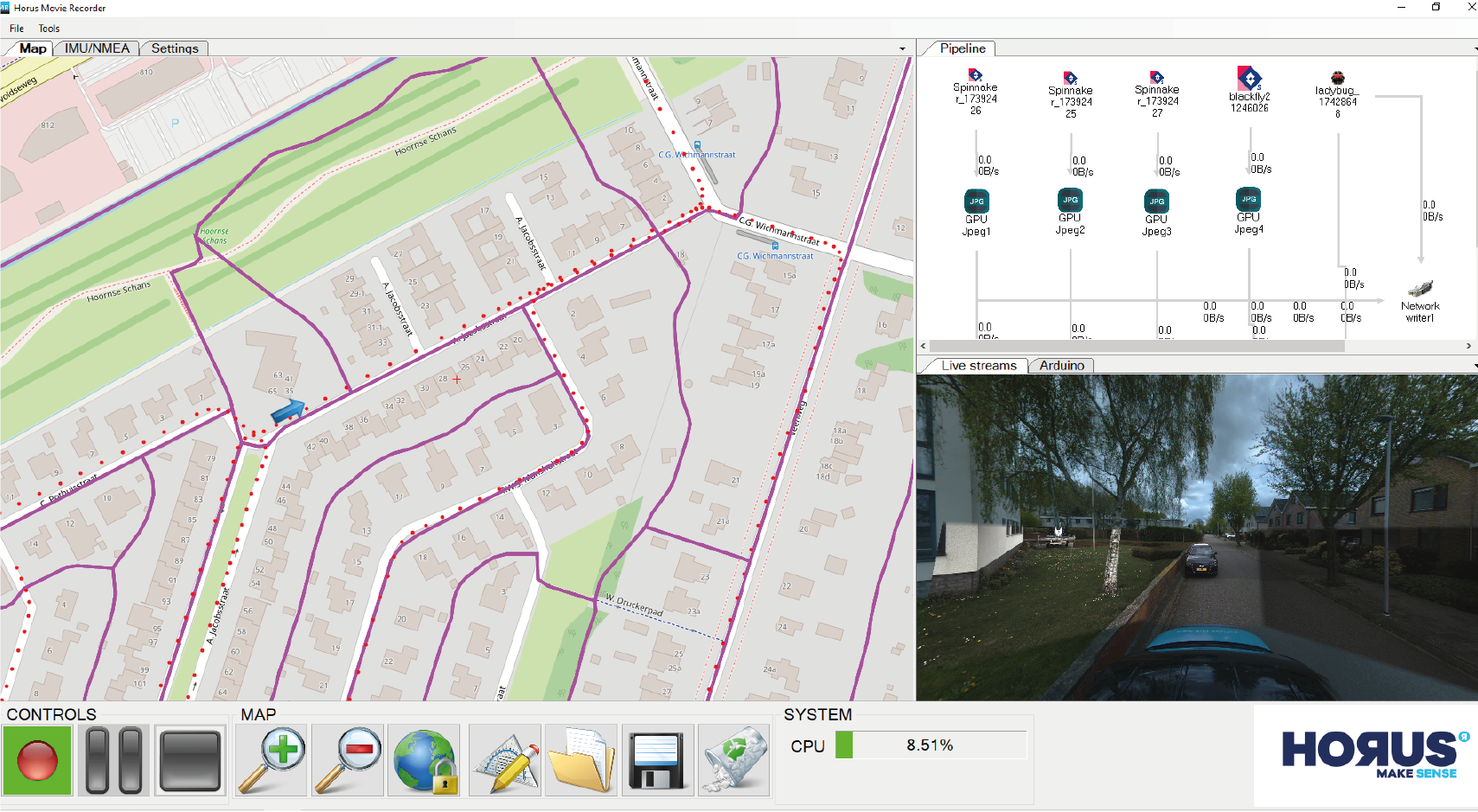1478x812 pixels.
Task: Click the globe with lock map icon
Action: (423, 760)
